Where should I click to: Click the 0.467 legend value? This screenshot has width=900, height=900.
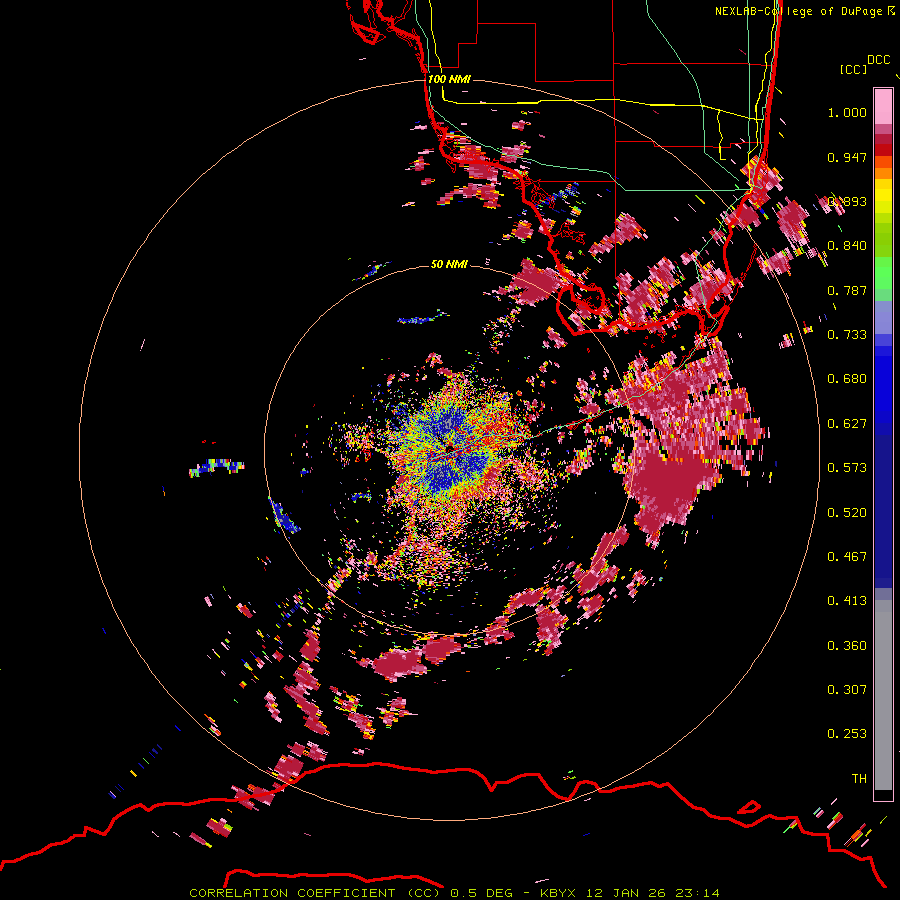[x=847, y=557]
